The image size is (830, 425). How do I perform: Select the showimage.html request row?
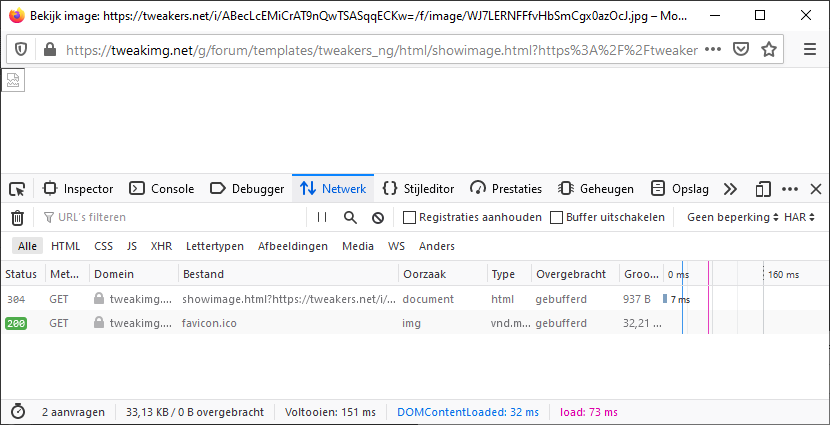pyautogui.click(x=415, y=299)
